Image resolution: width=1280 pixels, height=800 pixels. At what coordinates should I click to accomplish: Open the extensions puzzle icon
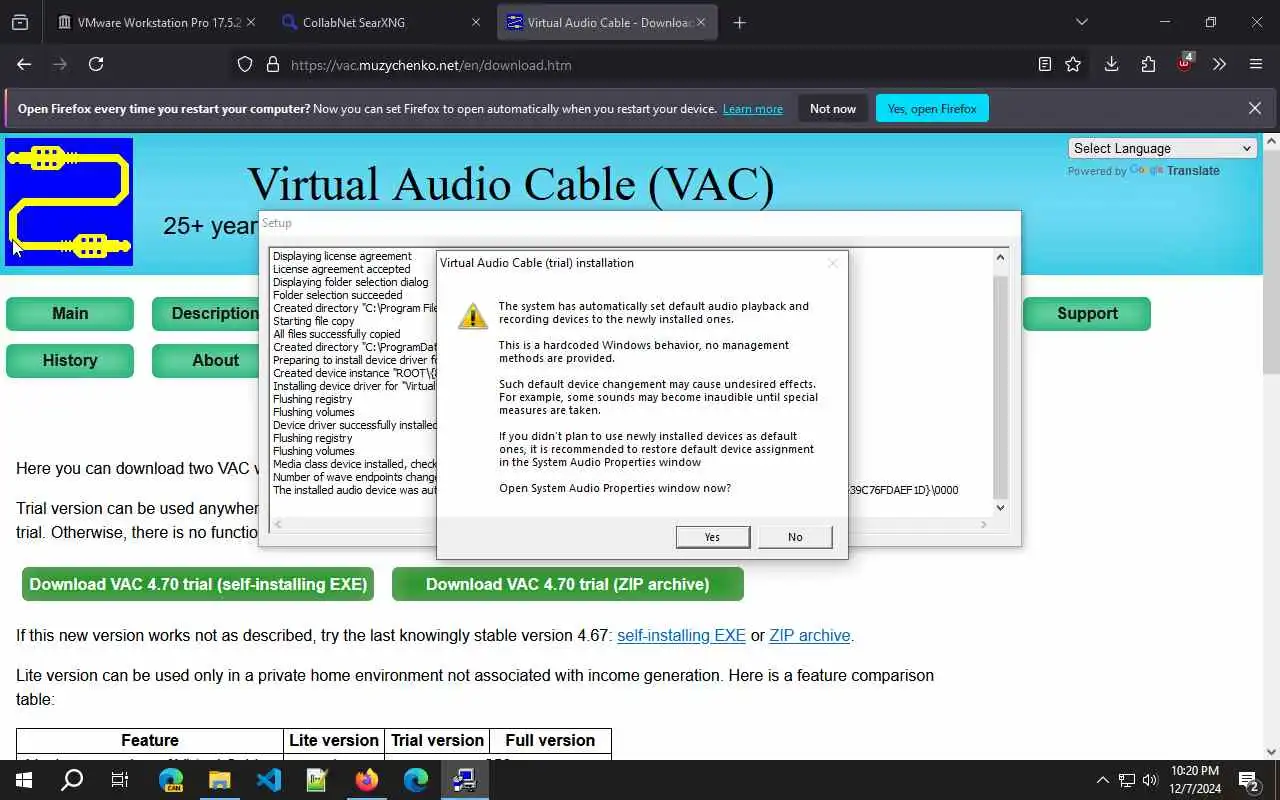(1148, 64)
